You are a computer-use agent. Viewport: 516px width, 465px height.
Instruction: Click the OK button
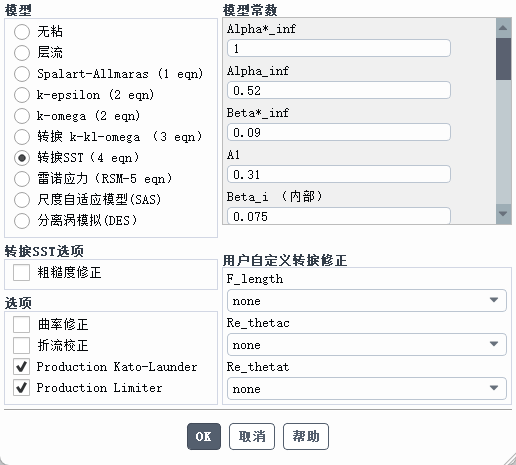(204, 436)
